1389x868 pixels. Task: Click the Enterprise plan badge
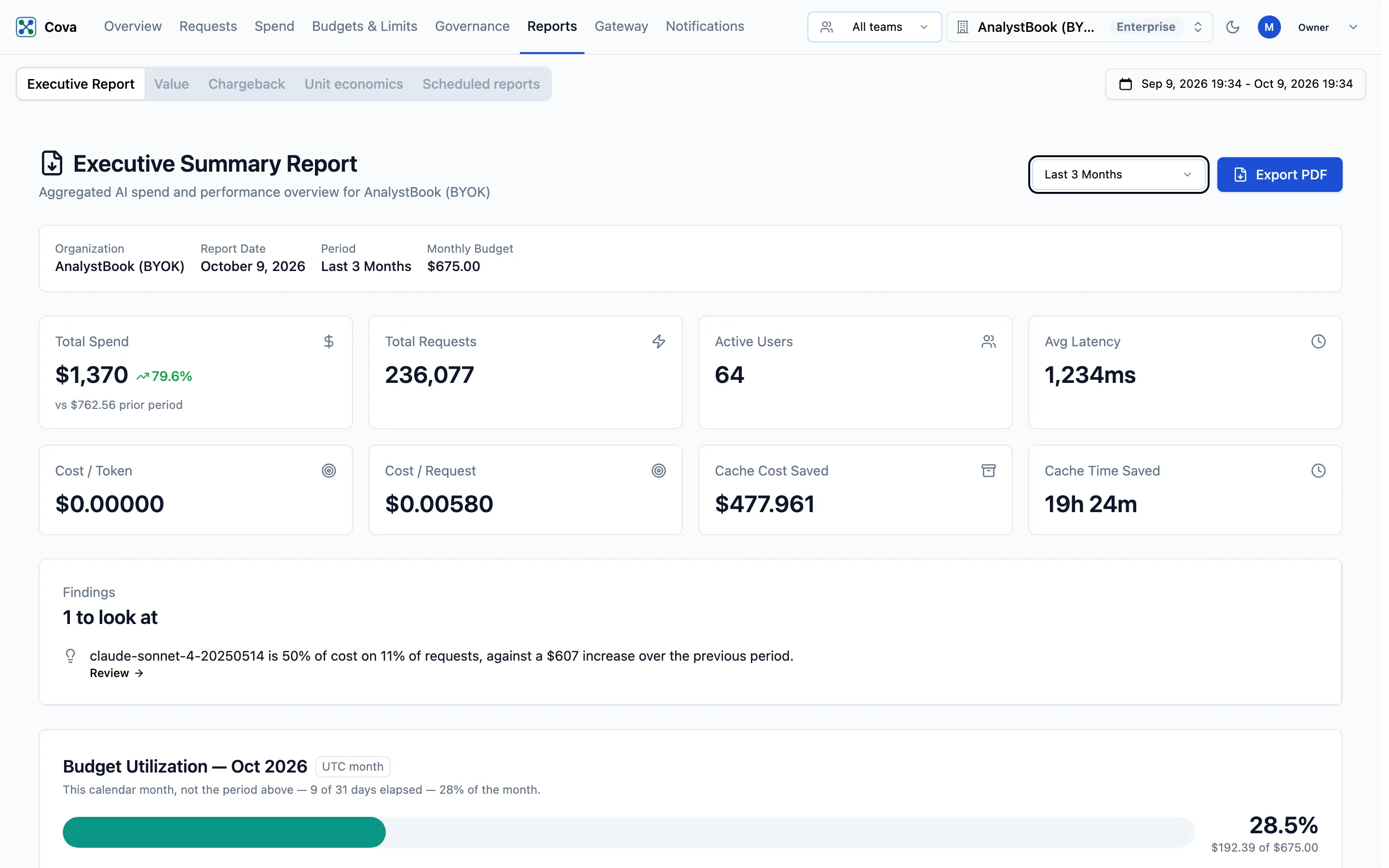point(1145,27)
